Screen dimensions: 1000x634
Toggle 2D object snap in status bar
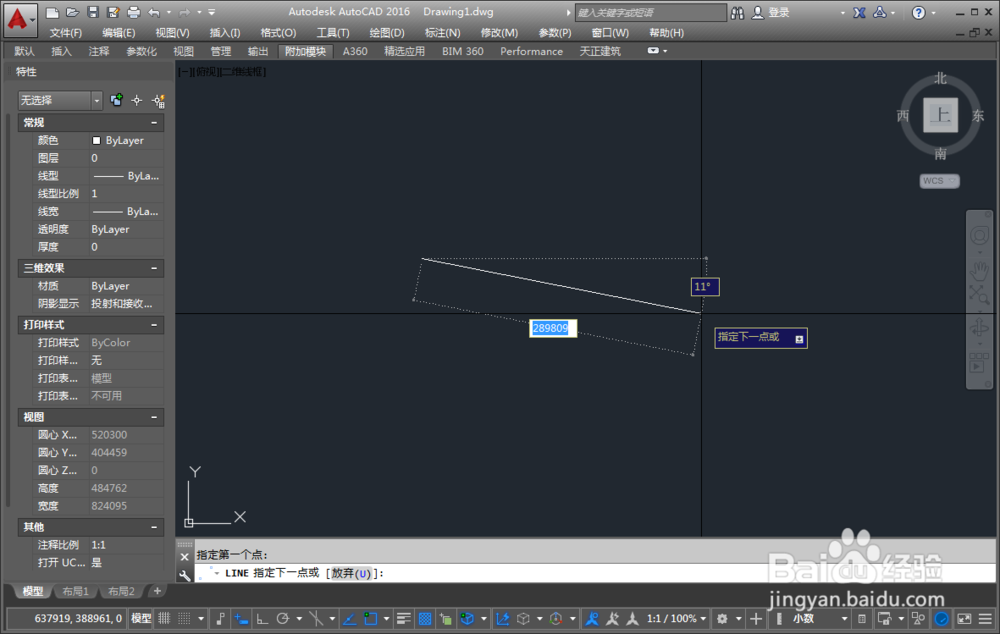pyautogui.click(x=371, y=619)
